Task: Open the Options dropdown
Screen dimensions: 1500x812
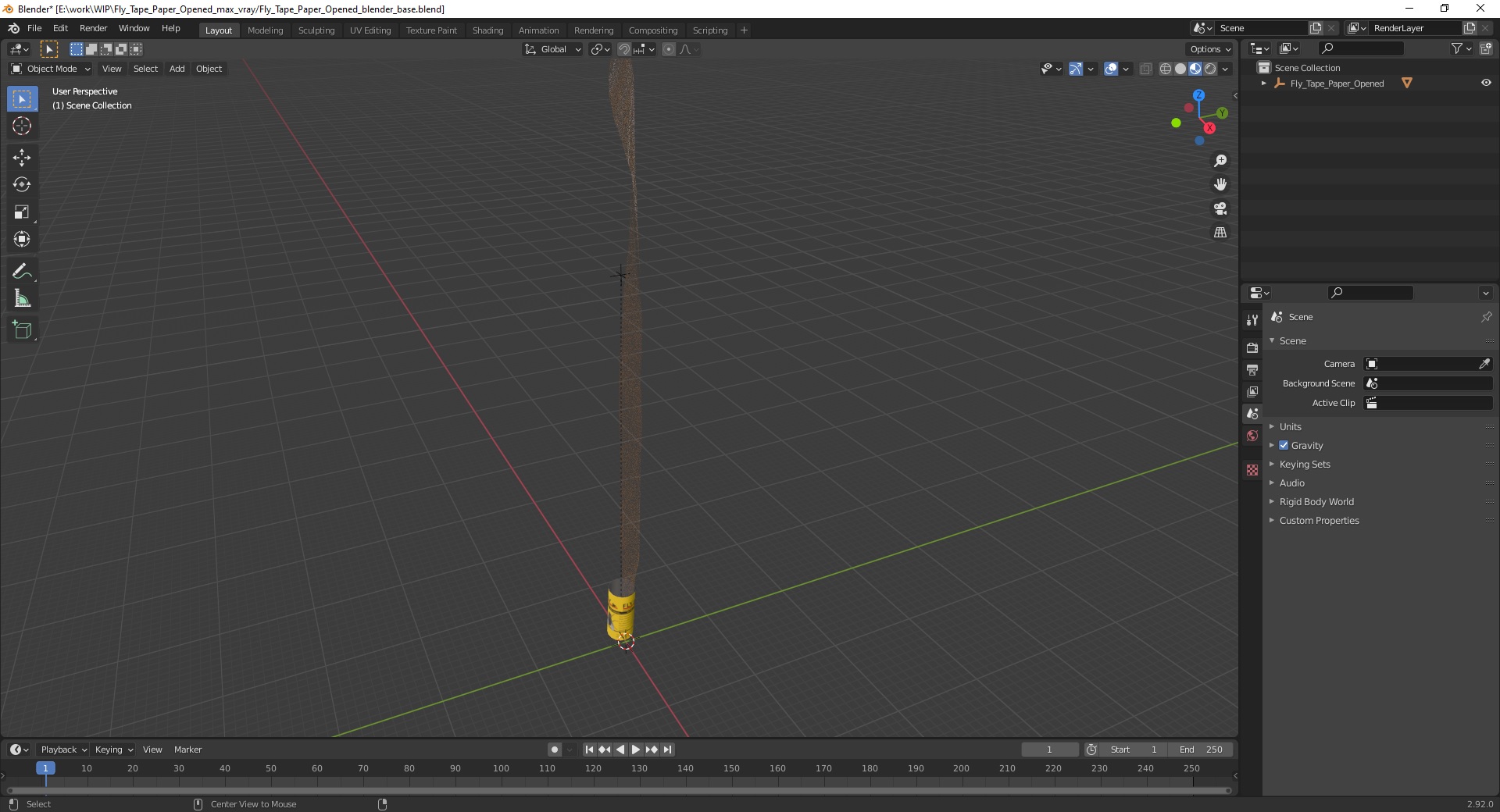Action: click(1210, 49)
